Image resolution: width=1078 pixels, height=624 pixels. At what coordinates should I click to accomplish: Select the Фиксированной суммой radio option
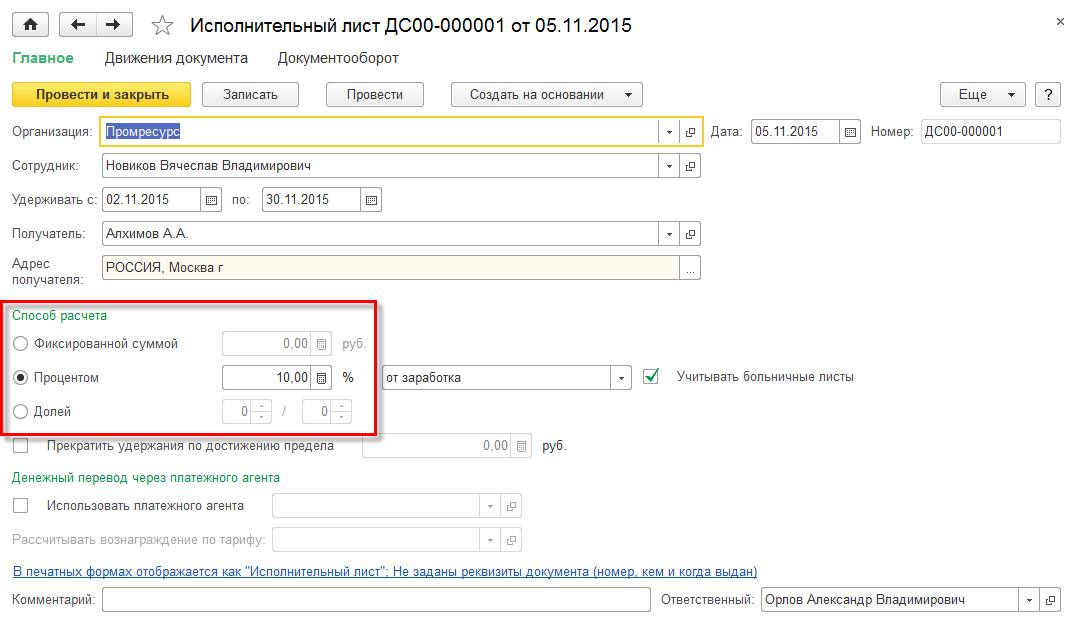(20, 344)
